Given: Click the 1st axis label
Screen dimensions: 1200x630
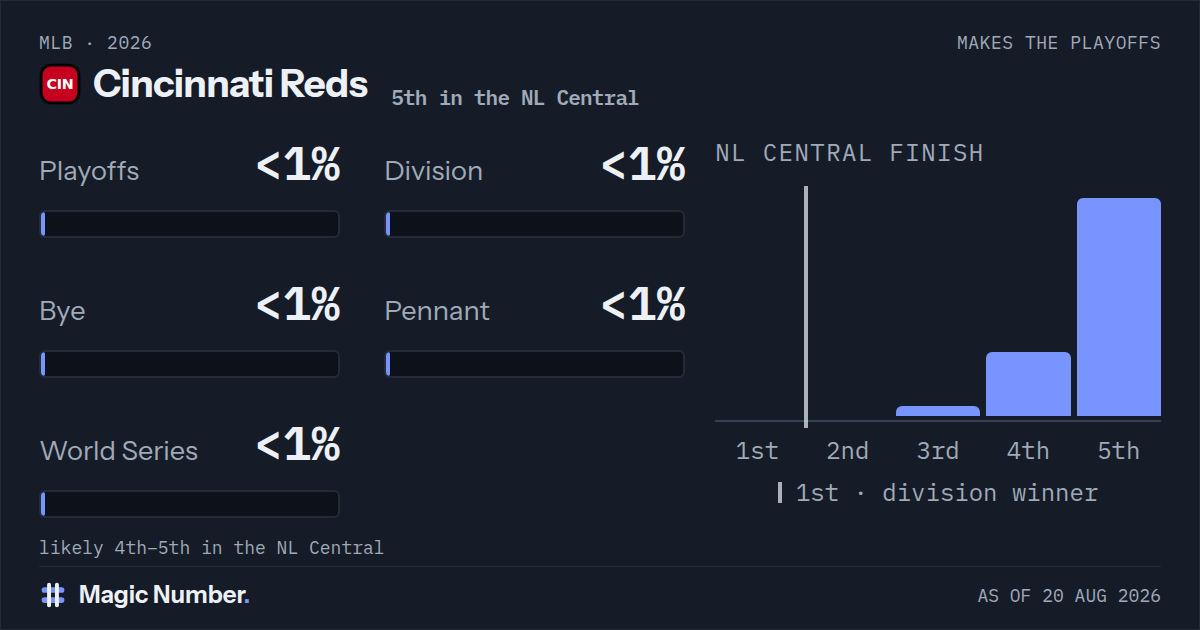Looking at the screenshot, I should pyautogui.click(x=757, y=451).
